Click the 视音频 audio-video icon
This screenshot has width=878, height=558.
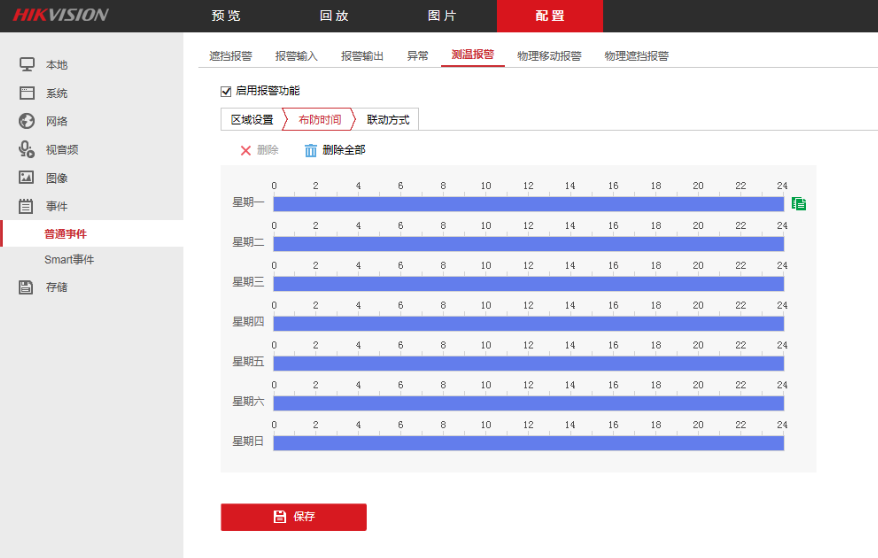(27, 149)
